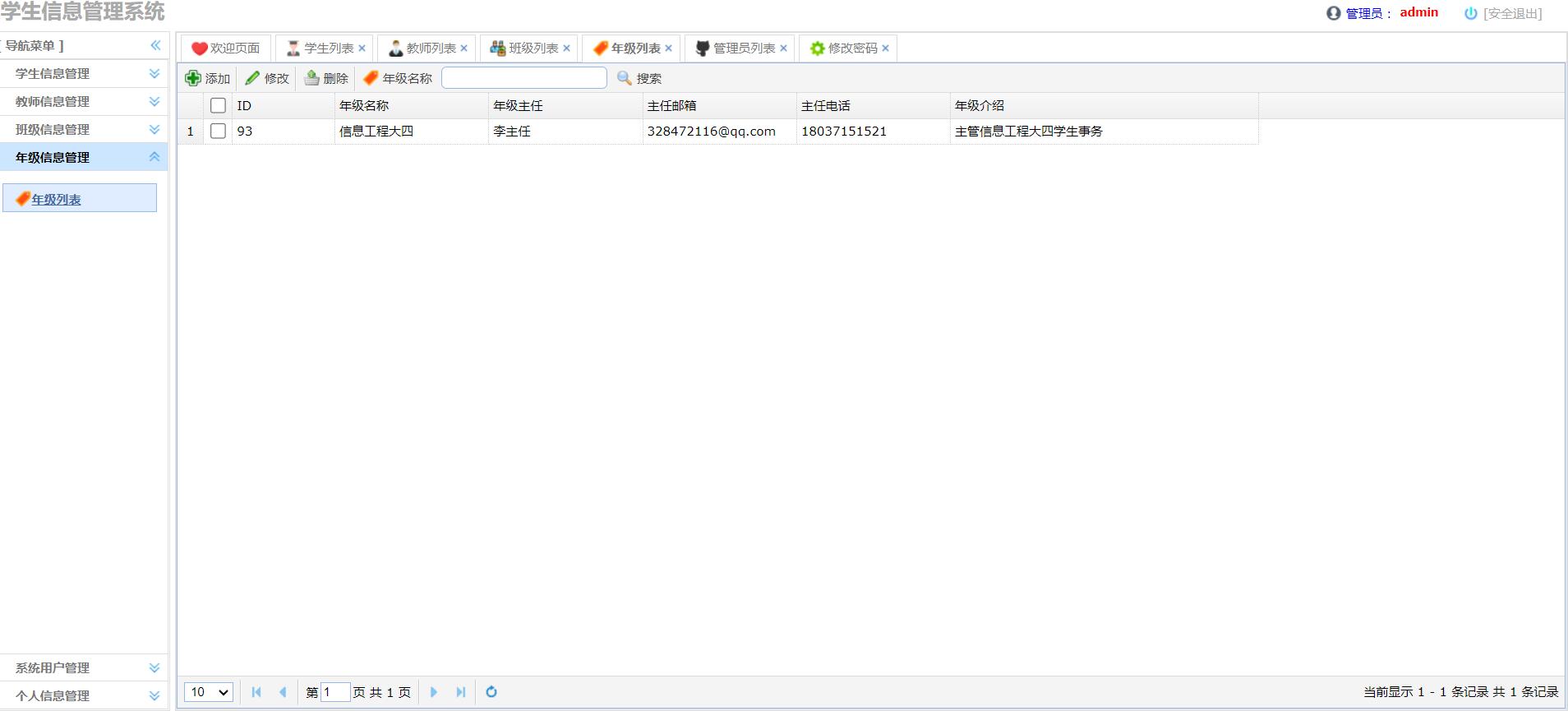Screen dimensions: 1568x711
Task: Click the Edit (修改) pencil button
Action: (267, 78)
